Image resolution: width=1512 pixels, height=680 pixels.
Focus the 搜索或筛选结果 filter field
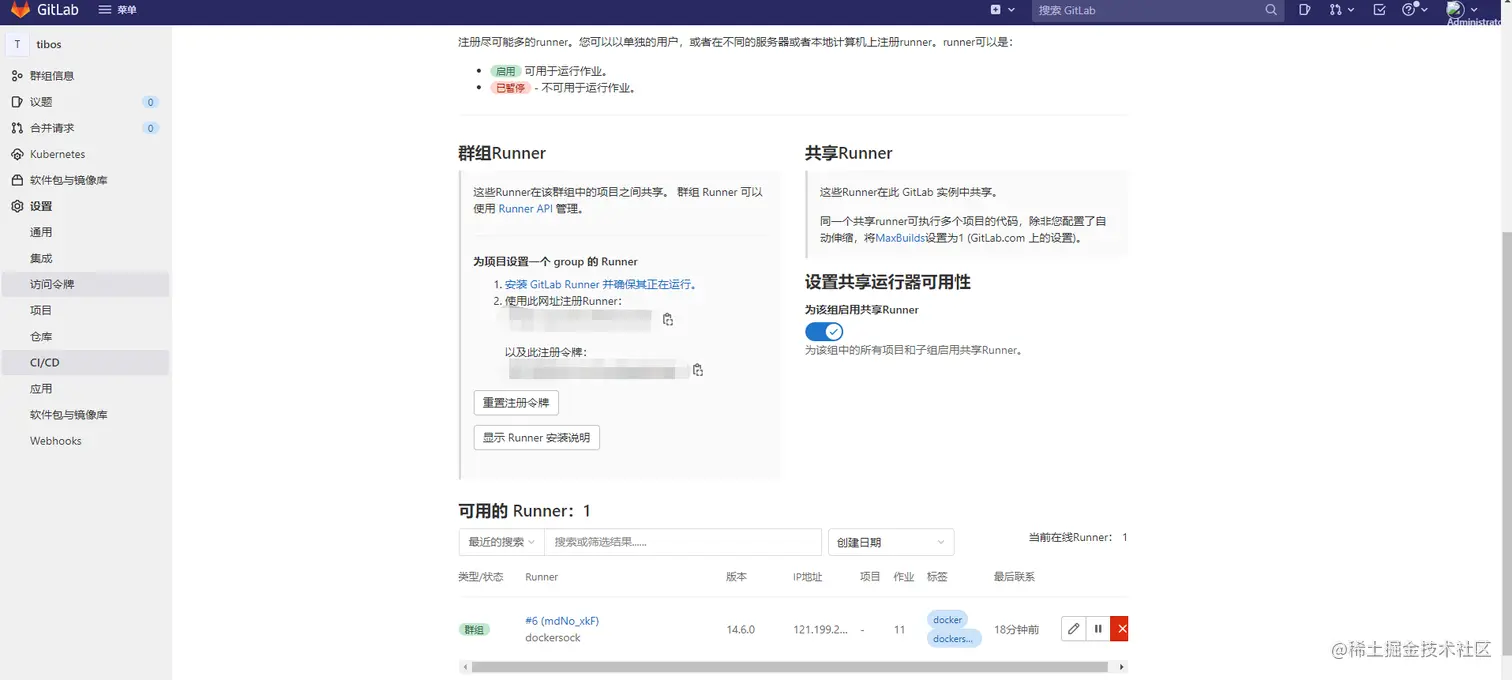(683, 542)
